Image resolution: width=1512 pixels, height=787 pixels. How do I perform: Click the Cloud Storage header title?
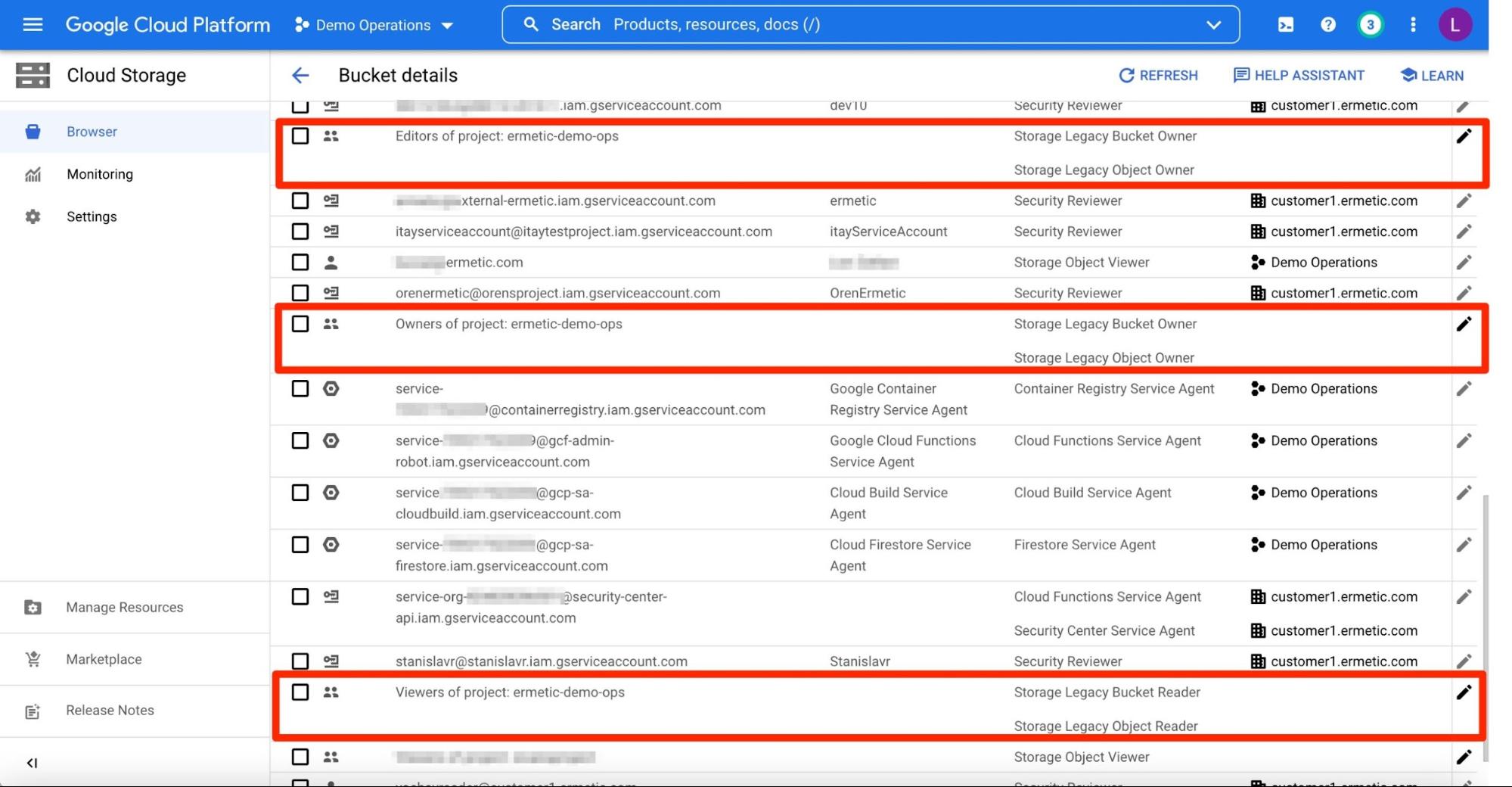coord(126,75)
